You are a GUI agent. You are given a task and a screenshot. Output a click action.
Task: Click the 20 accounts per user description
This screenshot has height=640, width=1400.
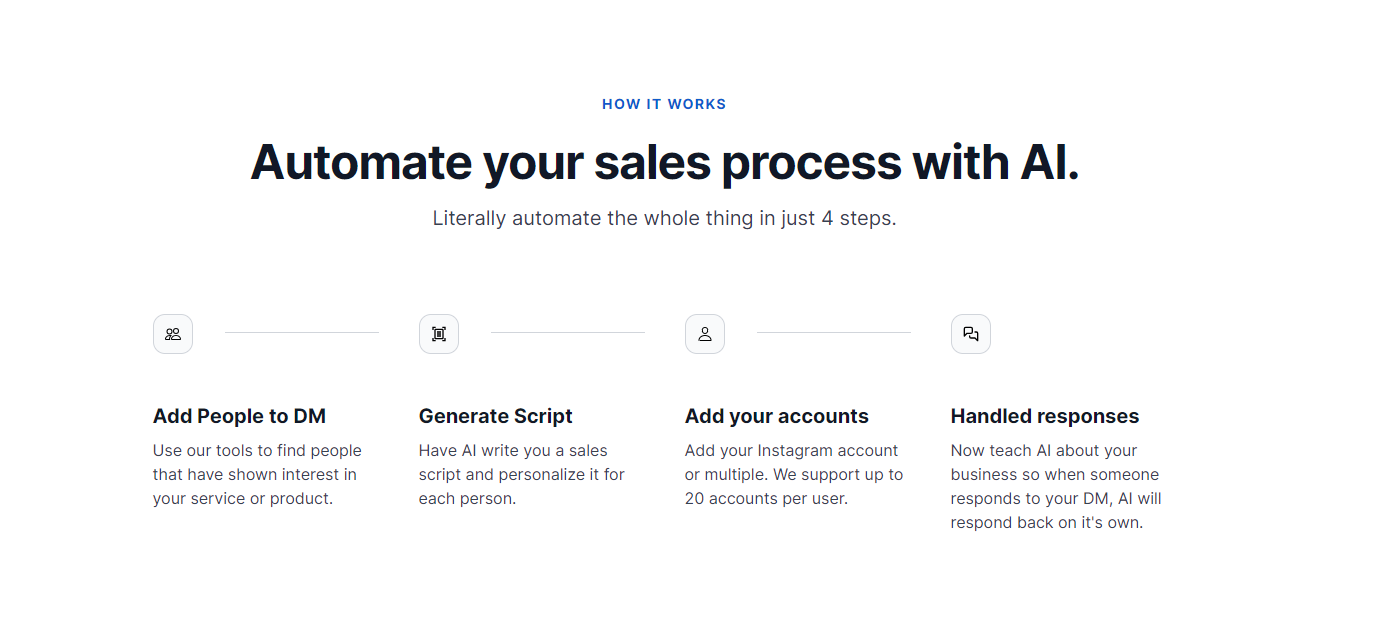794,475
